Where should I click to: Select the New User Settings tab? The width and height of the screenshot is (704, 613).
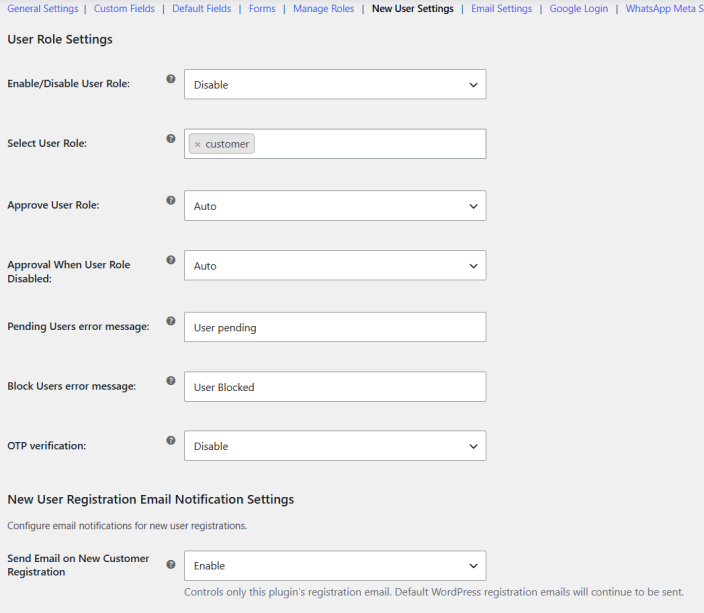pyautogui.click(x=413, y=9)
